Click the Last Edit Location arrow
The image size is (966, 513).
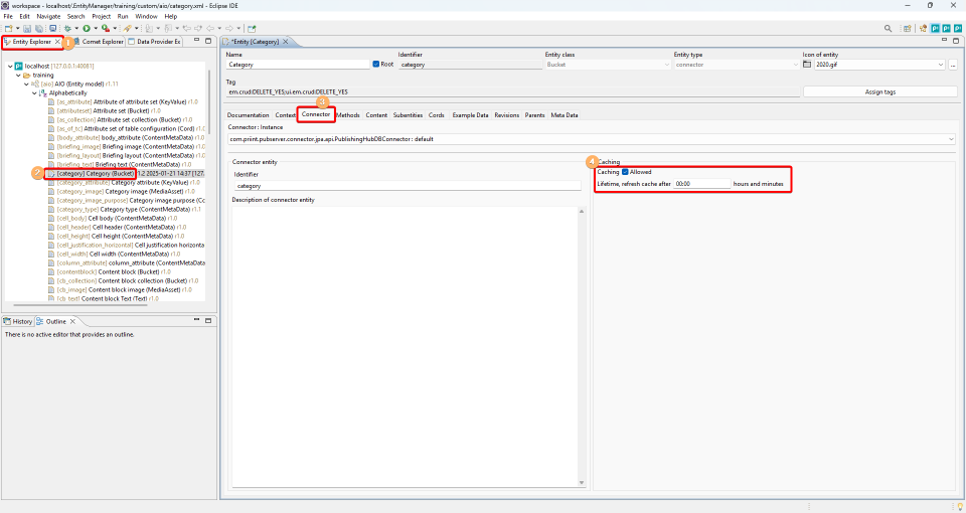187,28
